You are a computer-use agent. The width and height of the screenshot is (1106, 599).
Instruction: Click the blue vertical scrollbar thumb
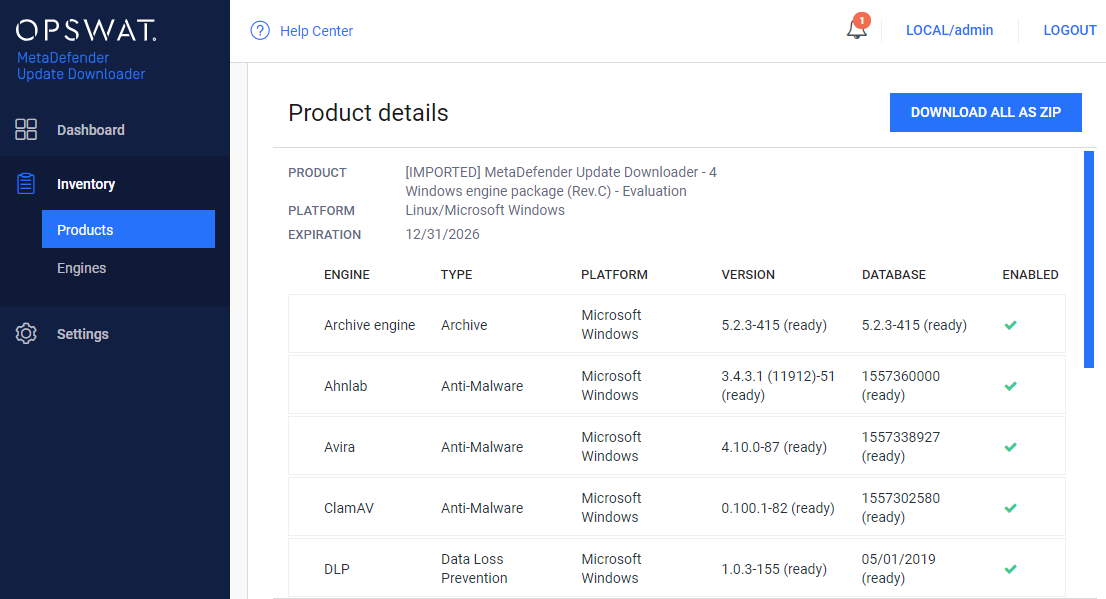point(1089,259)
